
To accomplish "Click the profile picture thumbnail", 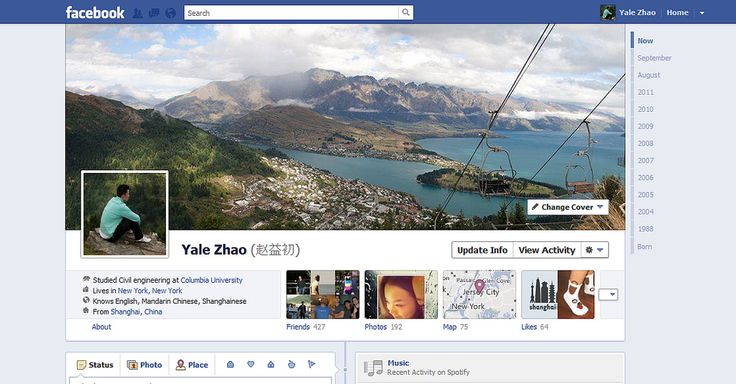I will 125,214.
